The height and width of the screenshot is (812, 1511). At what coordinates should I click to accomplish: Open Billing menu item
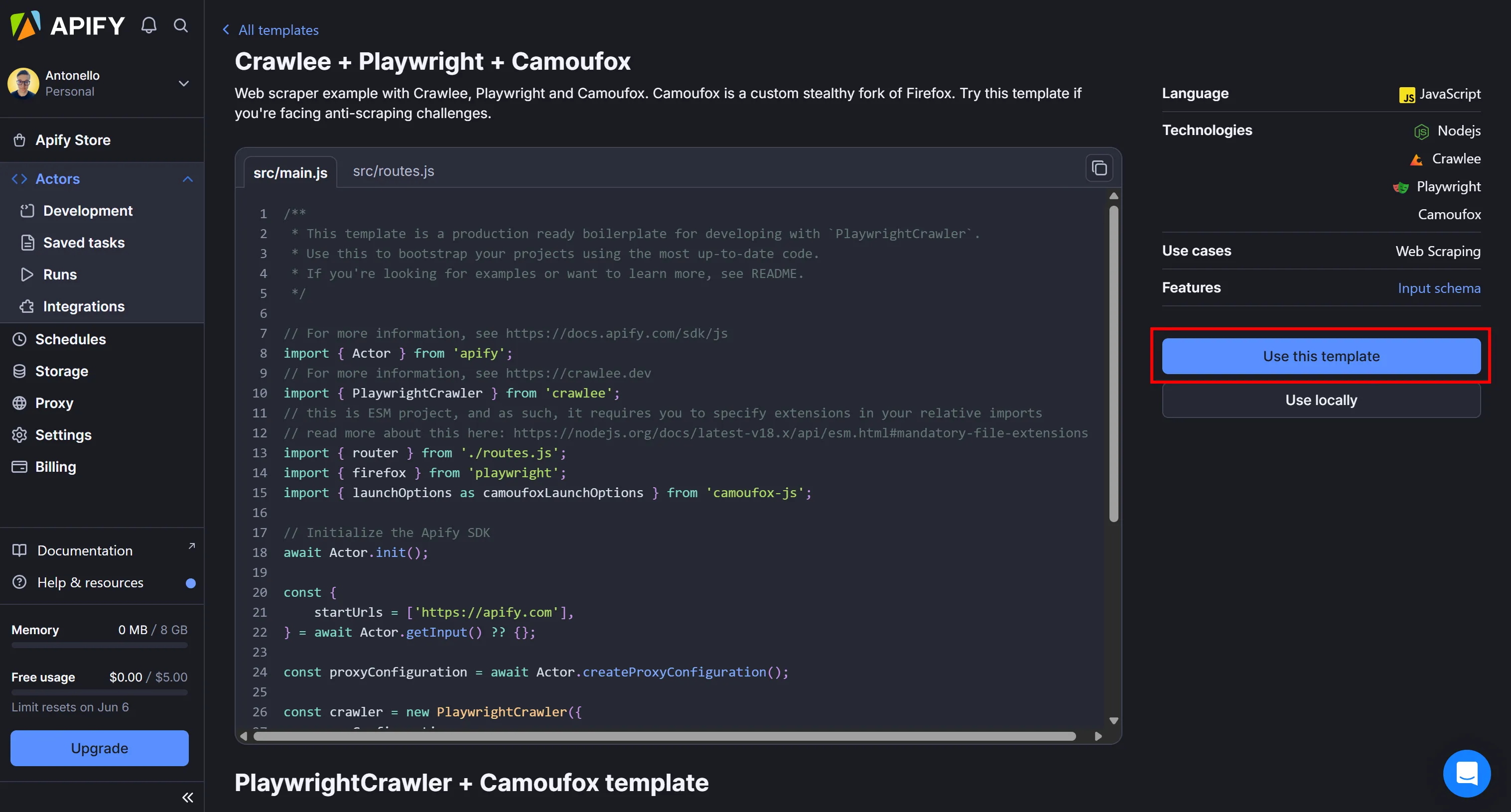pyautogui.click(x=102, y=467)
